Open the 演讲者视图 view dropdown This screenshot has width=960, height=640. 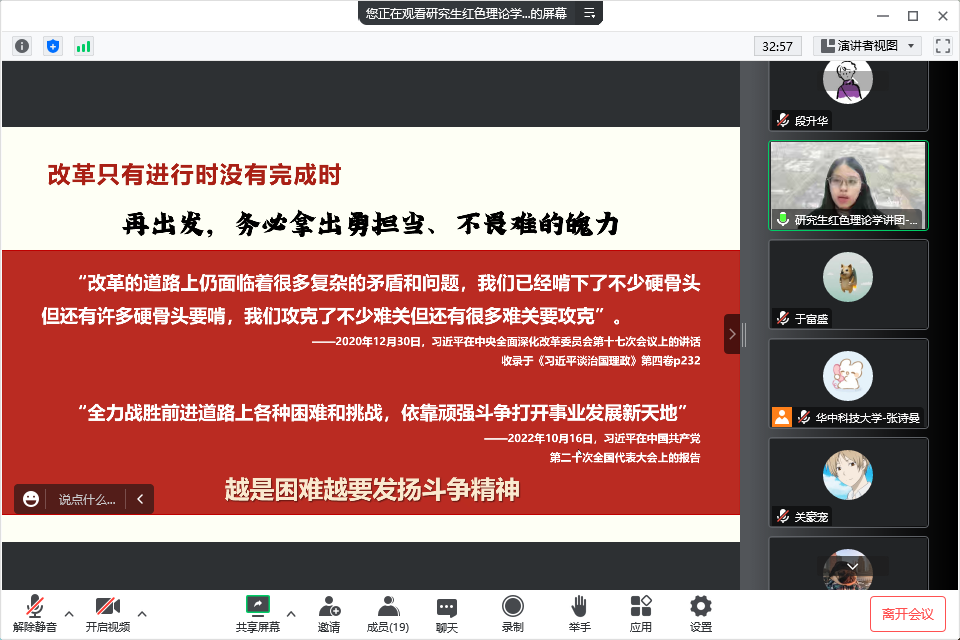(x=867, y=46)
